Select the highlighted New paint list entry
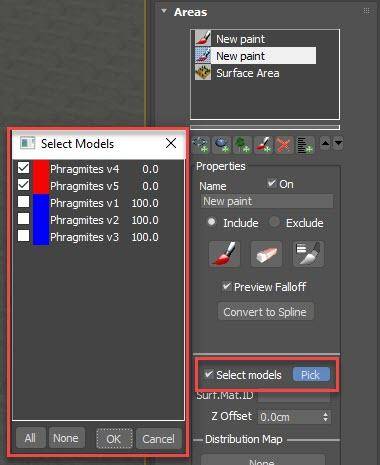380x465 pixels. (255, 56)
